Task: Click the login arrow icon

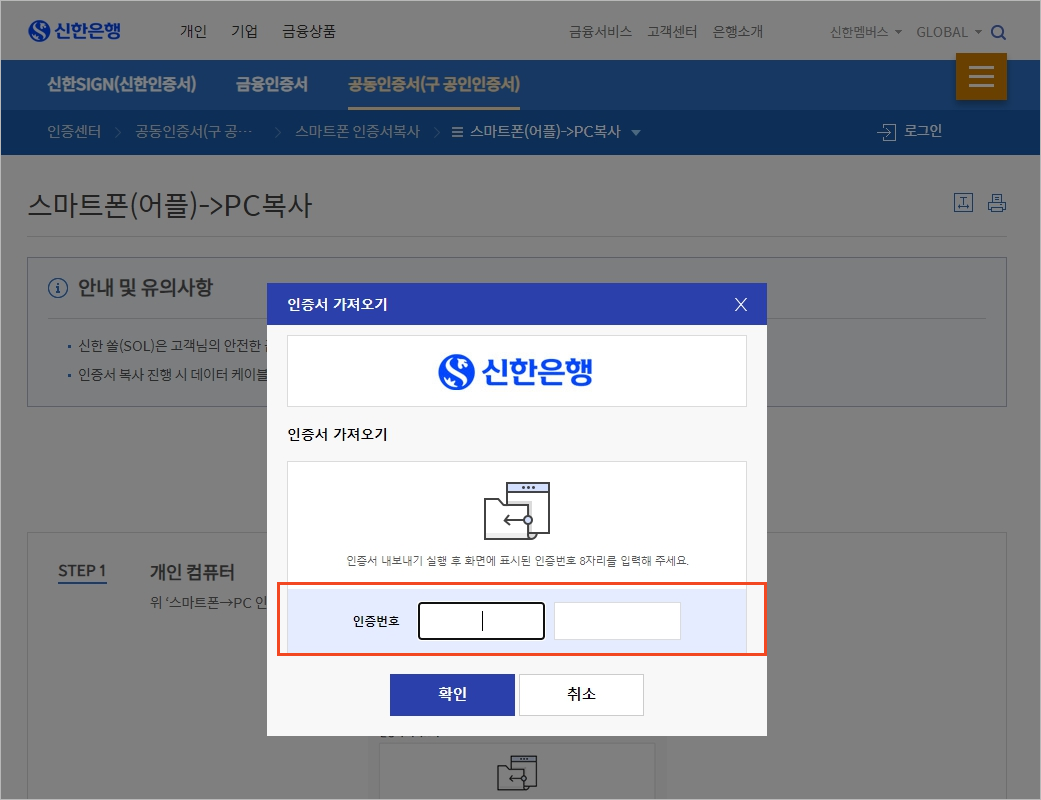Action: pyautogui.click(x=886, y=131)
